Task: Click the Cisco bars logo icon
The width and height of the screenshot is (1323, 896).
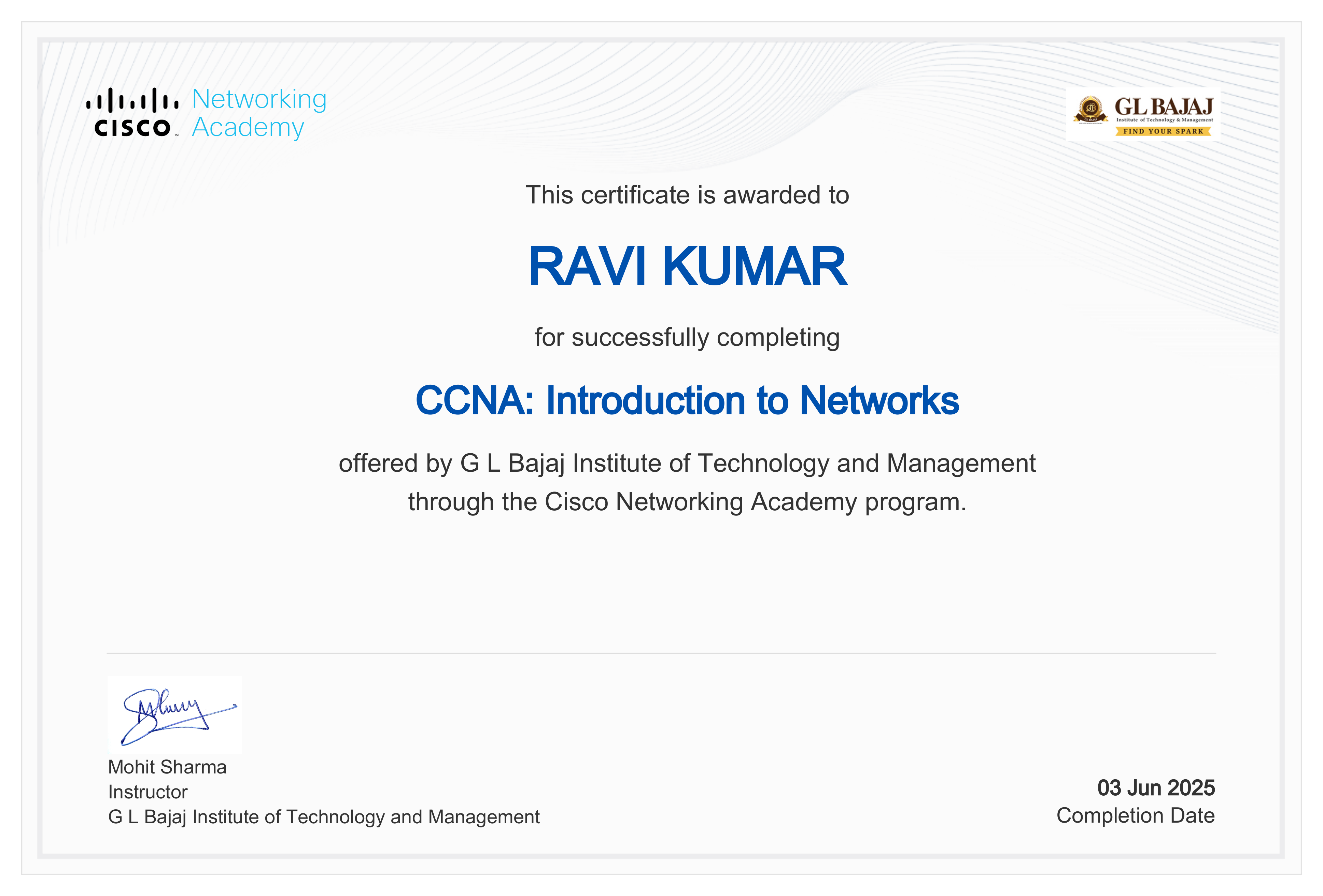Action: (132, 100)
